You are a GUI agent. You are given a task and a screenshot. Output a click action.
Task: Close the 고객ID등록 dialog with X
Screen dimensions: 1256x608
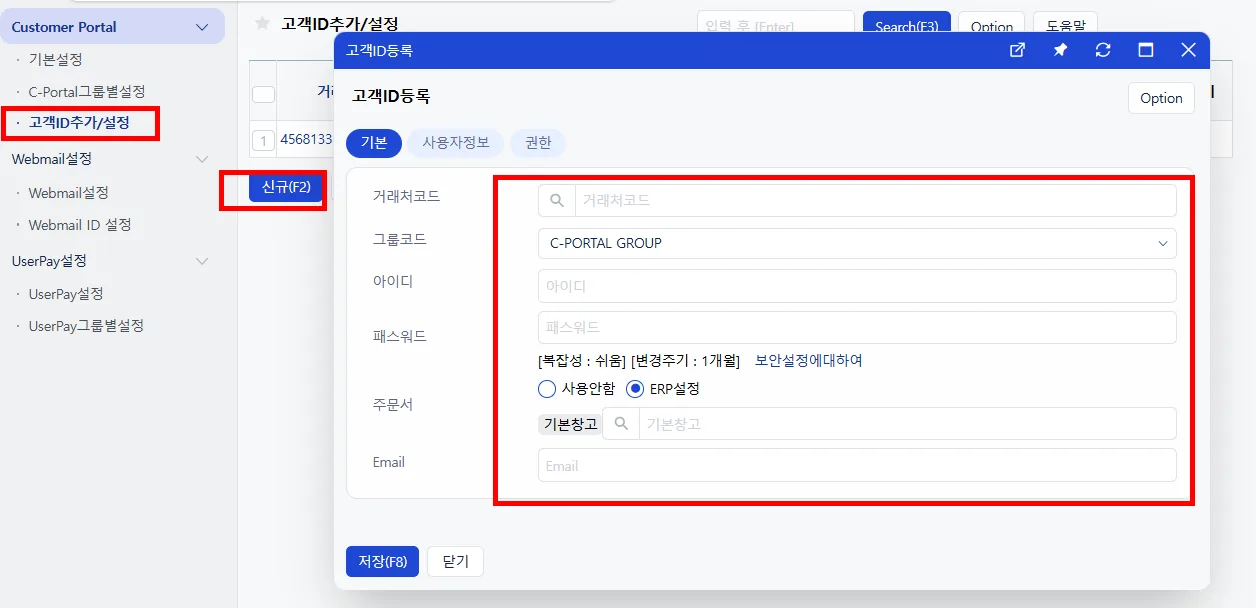[1188, 50]
